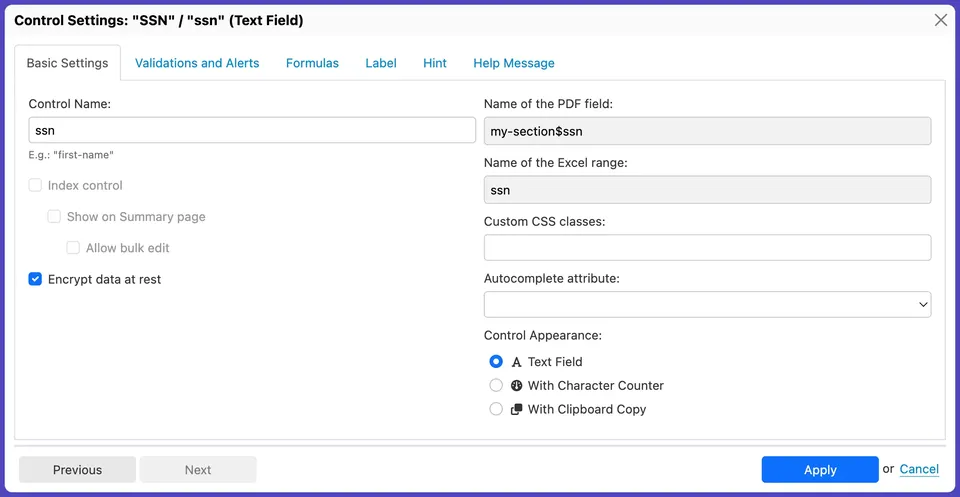Viewport: 960px width, 497px height.
Task: Click the Character Counter appearance icon
Action: [517, 386]
